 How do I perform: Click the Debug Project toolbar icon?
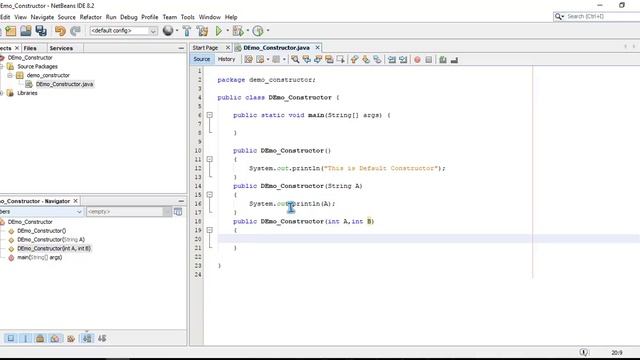pyautogui.click(x=238, y=31)
